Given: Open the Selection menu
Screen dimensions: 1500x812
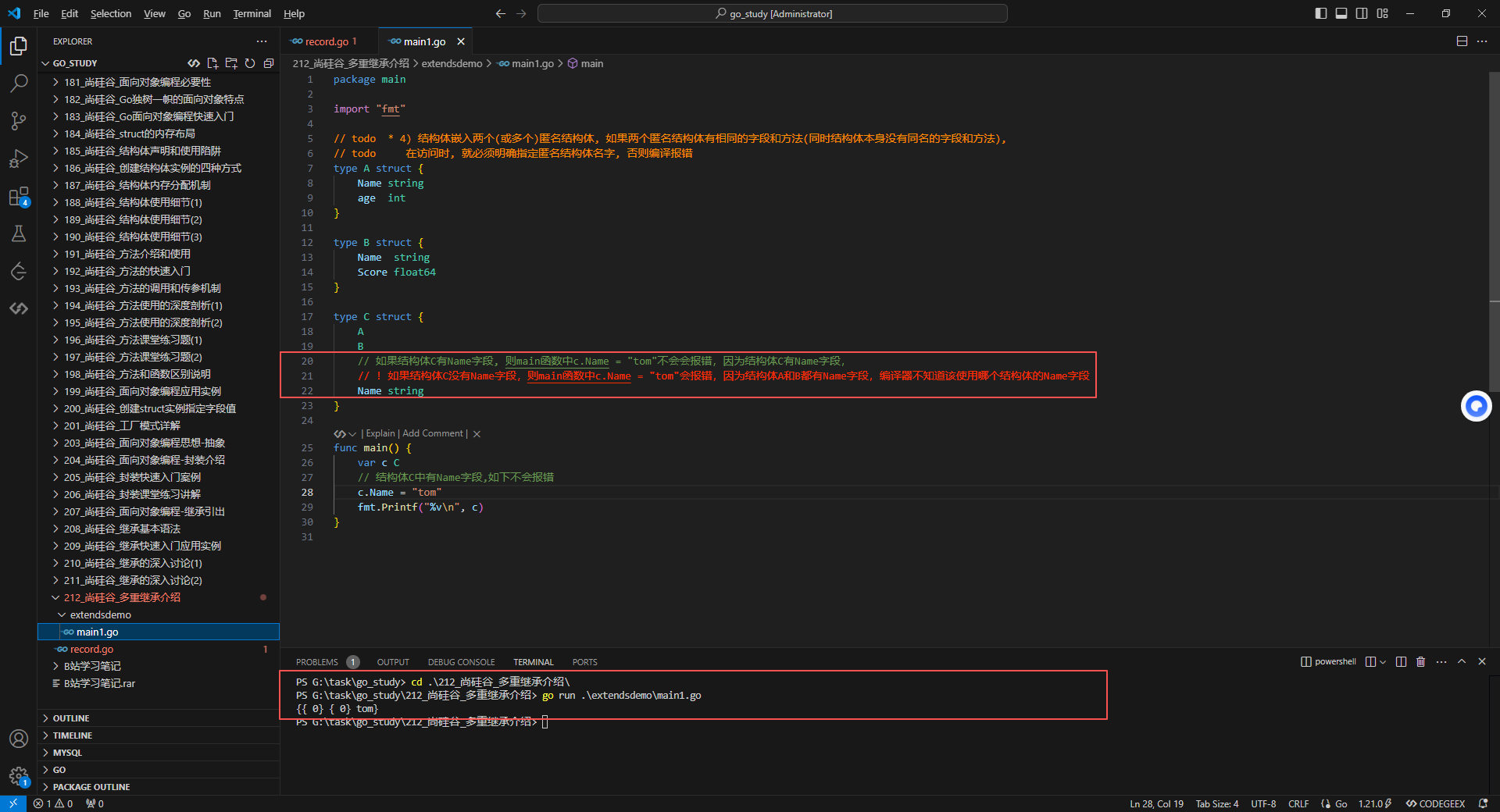Looking at the screenshot, I should (x=111, y=13).
